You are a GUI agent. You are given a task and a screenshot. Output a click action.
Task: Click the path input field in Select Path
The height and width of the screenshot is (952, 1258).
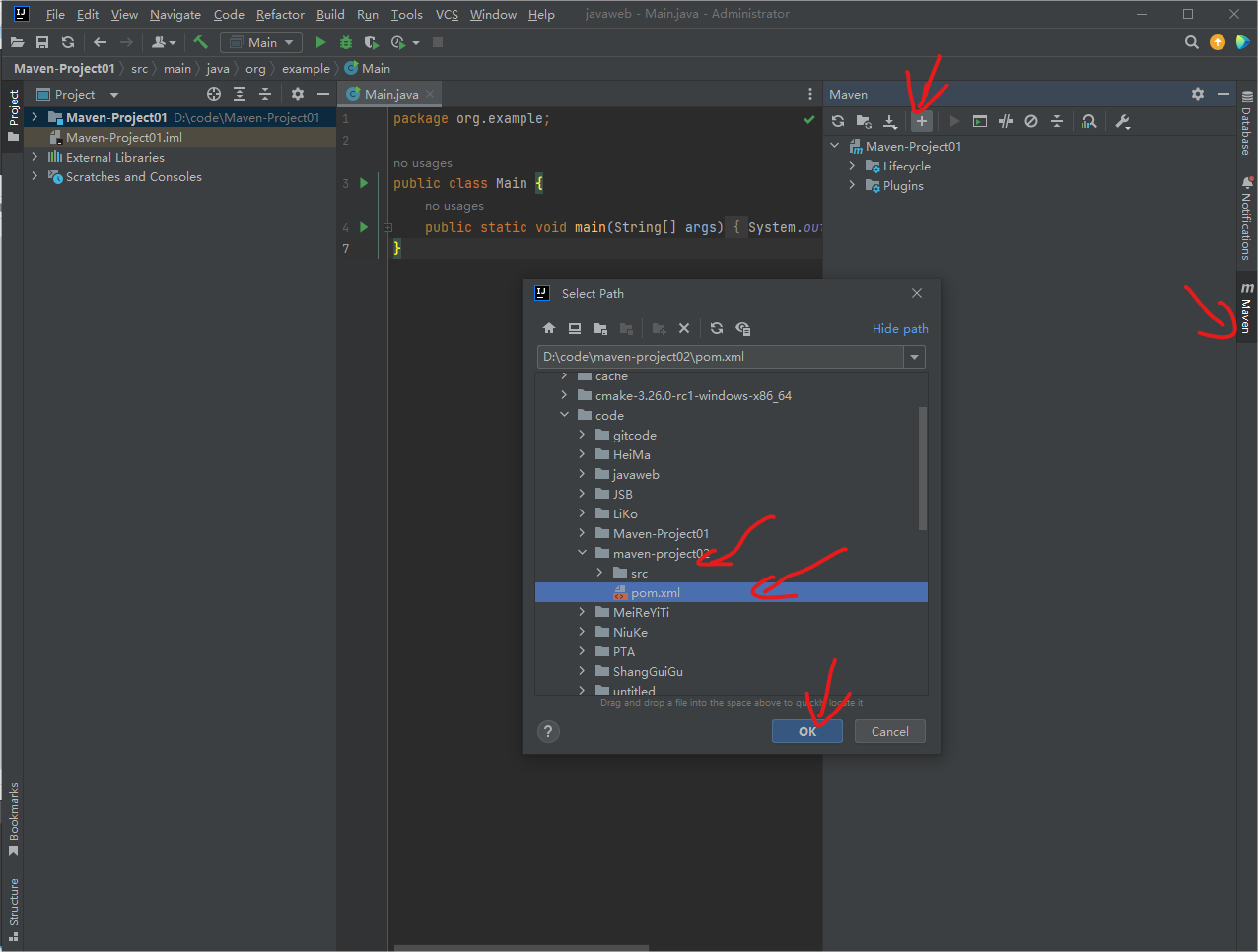point(721,357)
